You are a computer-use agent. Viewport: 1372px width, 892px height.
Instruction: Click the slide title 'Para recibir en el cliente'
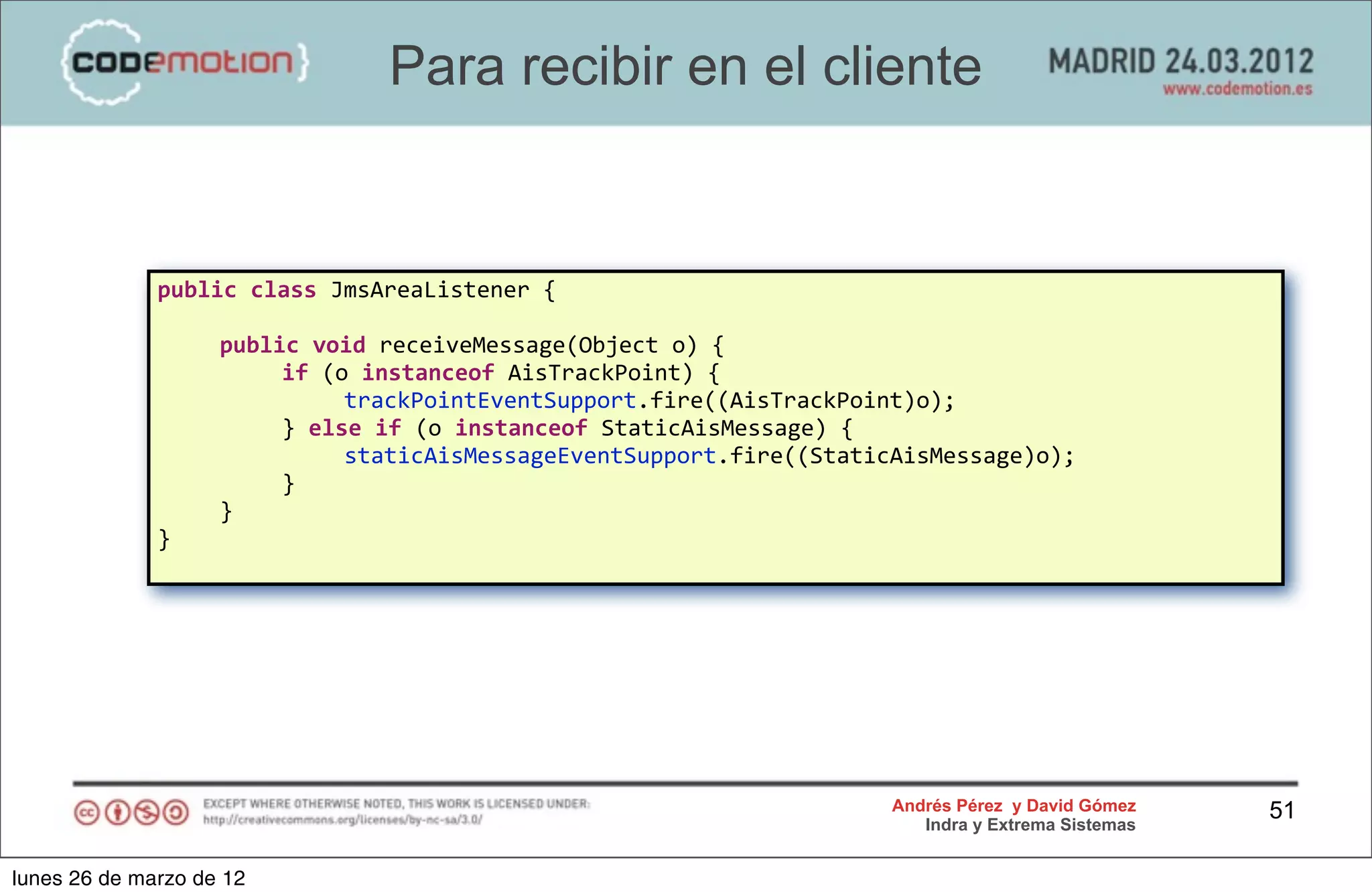click(x=685, y=66)
